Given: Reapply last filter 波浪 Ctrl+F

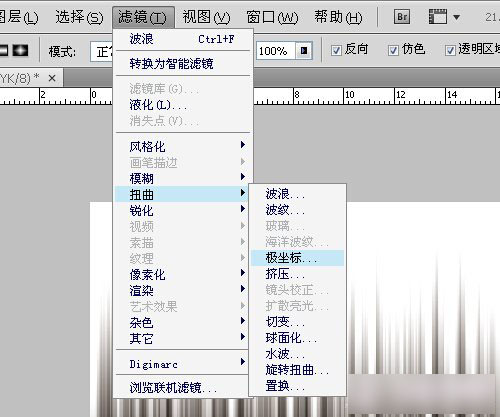Looking at the screenshot, I should (x=183, y=39).
